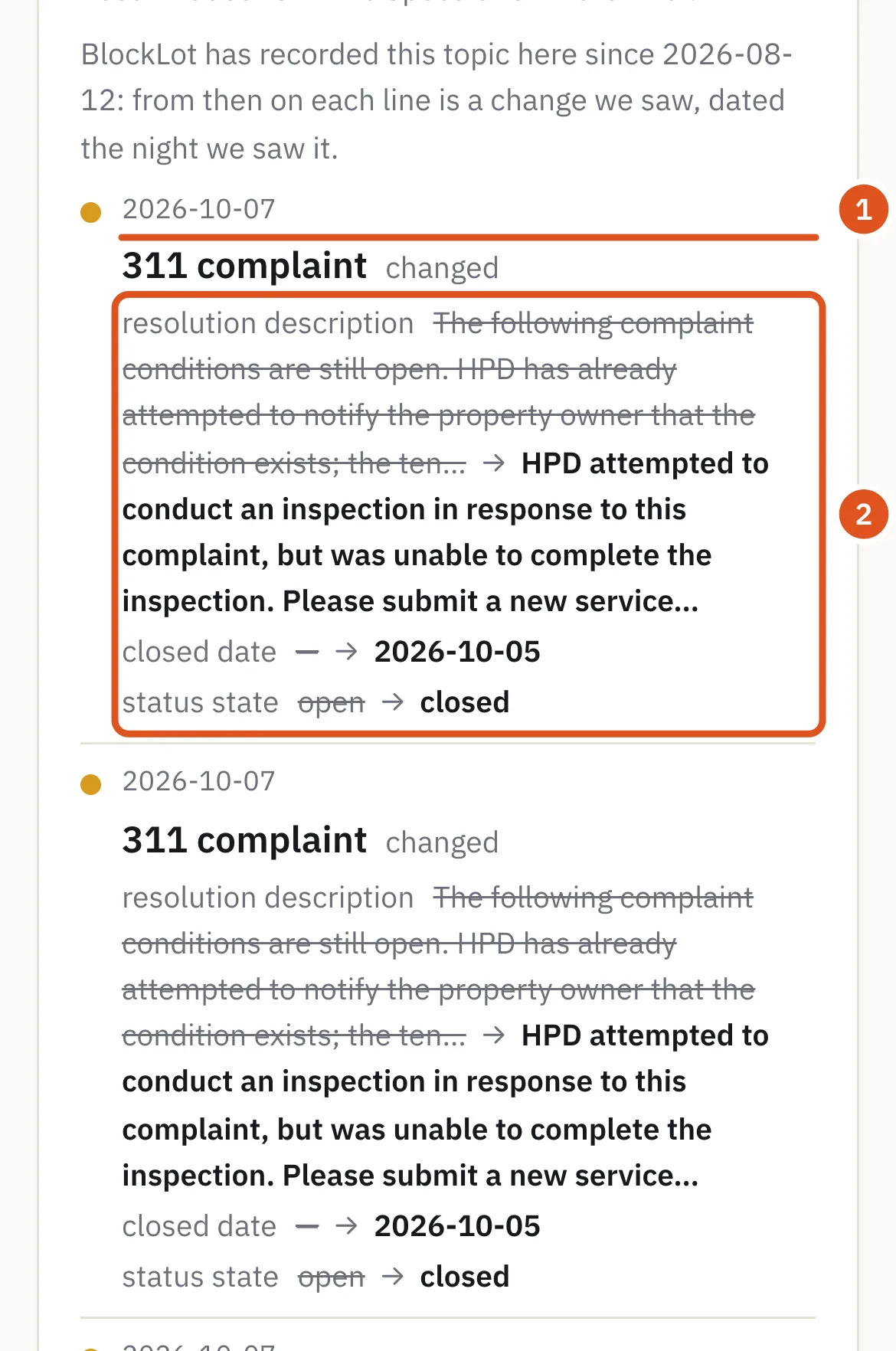Click the arrow between open and closed in the second entry
Screen dimensions: 896x1351
[393, 1276]
